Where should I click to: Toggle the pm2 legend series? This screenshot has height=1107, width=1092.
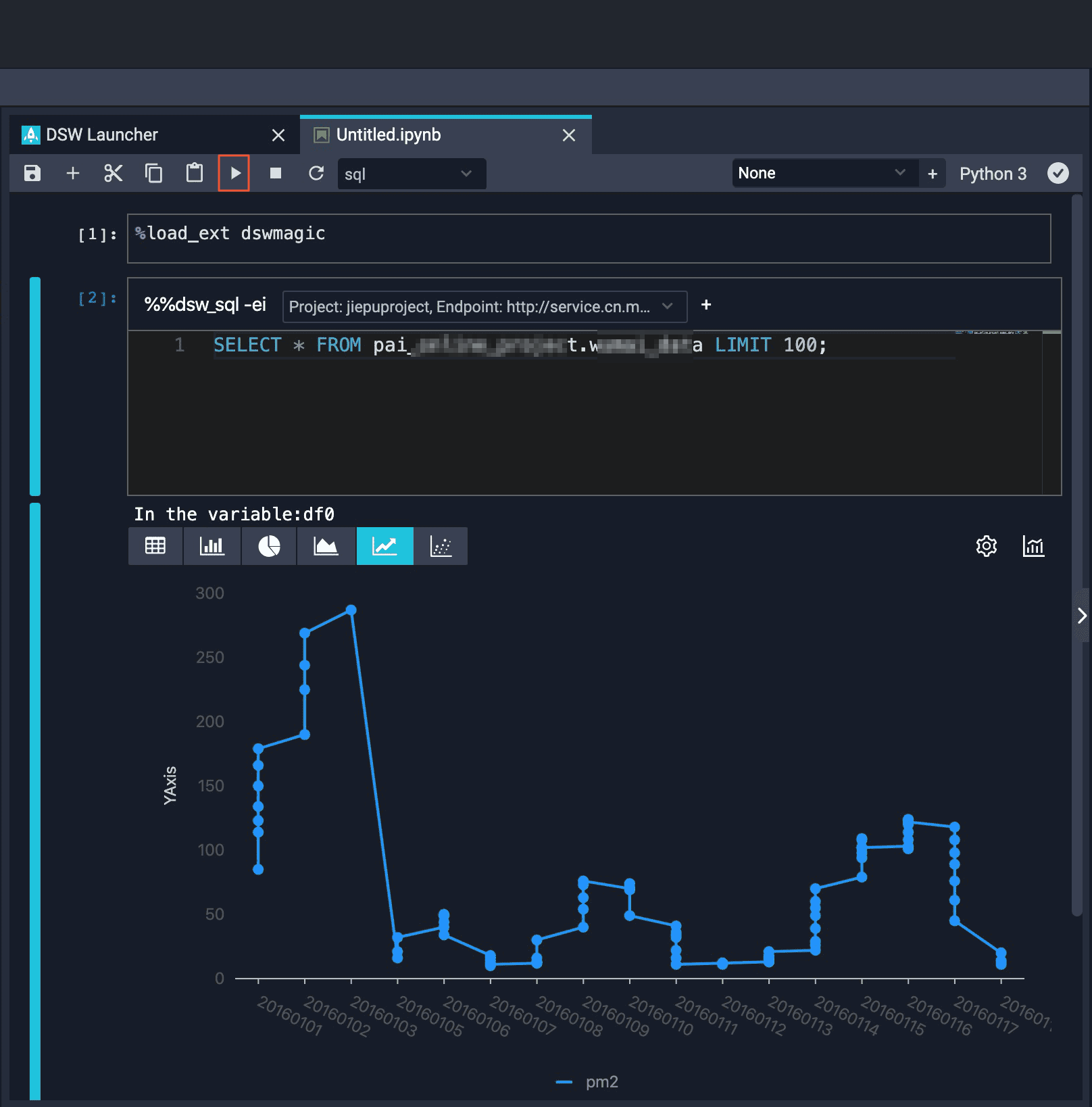(x=587, y=1082)
